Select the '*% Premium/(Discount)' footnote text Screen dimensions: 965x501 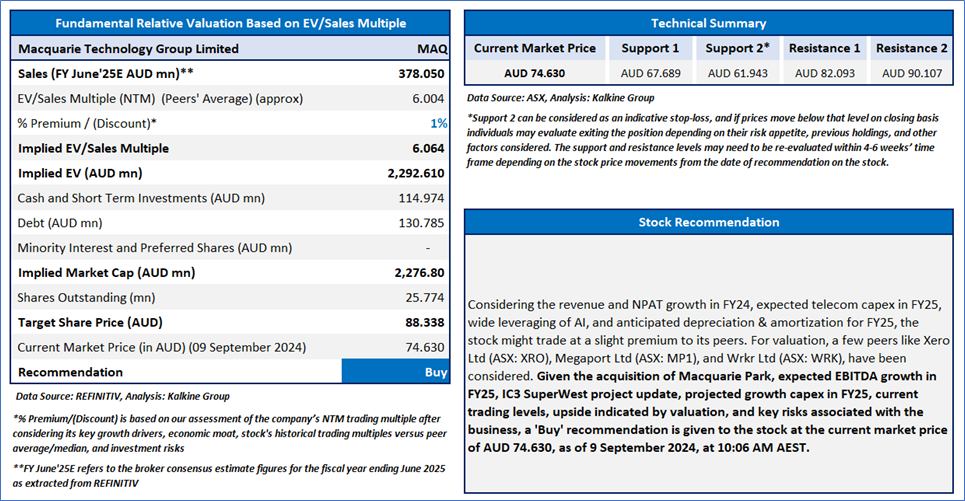click(230, 433)
